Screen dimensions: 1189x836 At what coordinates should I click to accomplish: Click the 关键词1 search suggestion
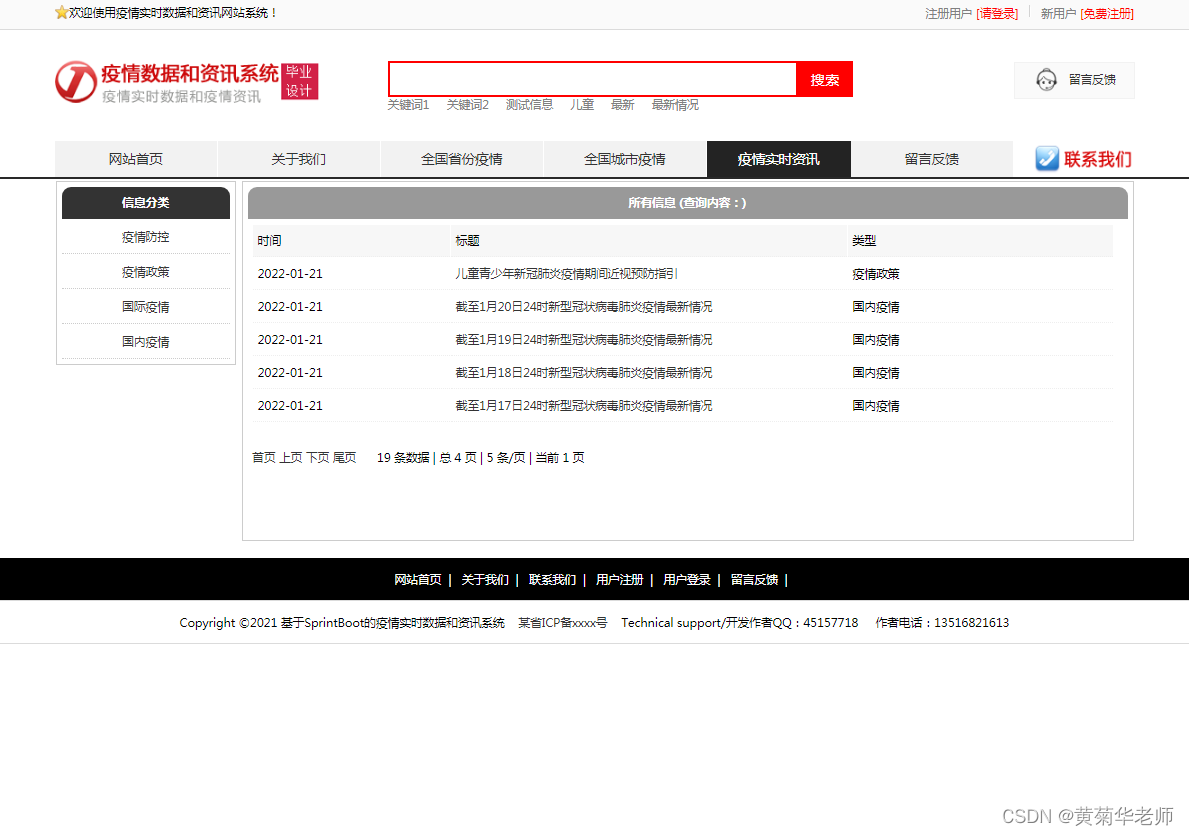coord(408,104)
